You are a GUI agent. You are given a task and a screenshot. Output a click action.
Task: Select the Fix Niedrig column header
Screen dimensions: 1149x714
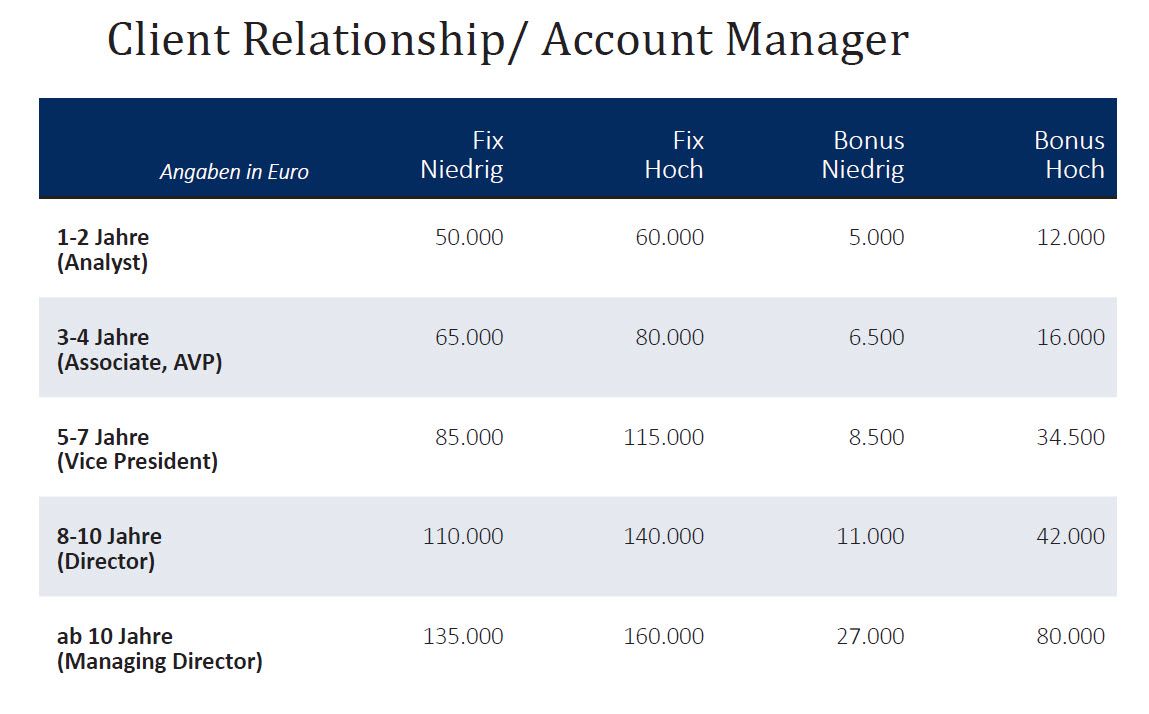(462, 155)
